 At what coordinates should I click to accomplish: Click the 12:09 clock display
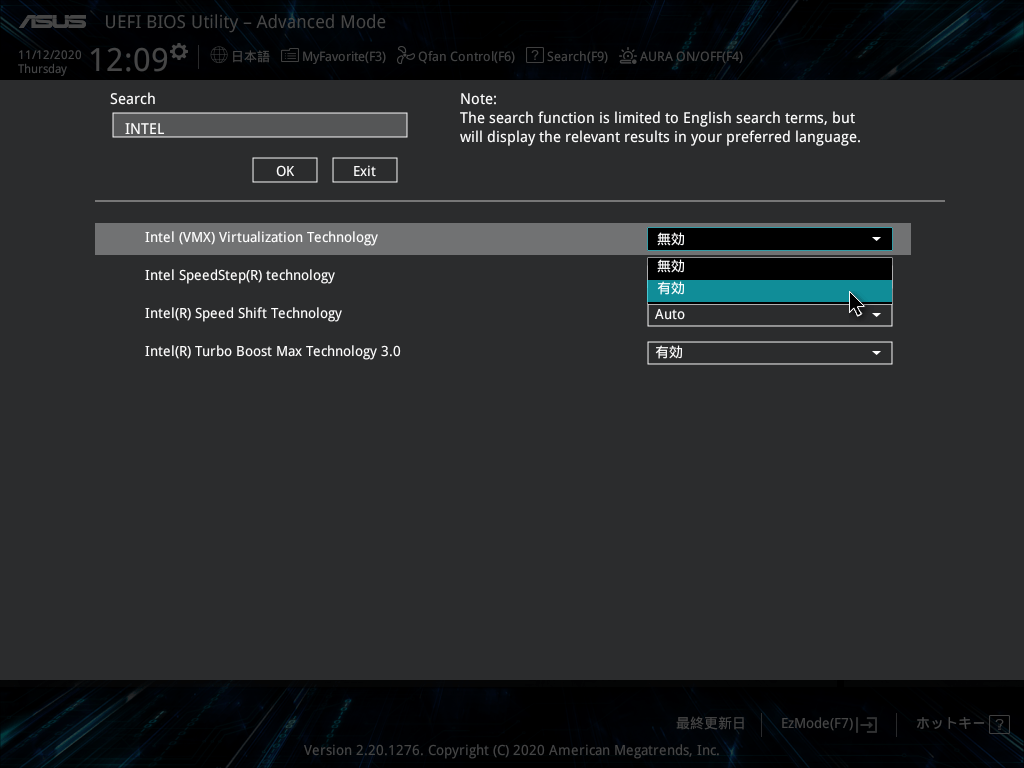coord(129,59)
